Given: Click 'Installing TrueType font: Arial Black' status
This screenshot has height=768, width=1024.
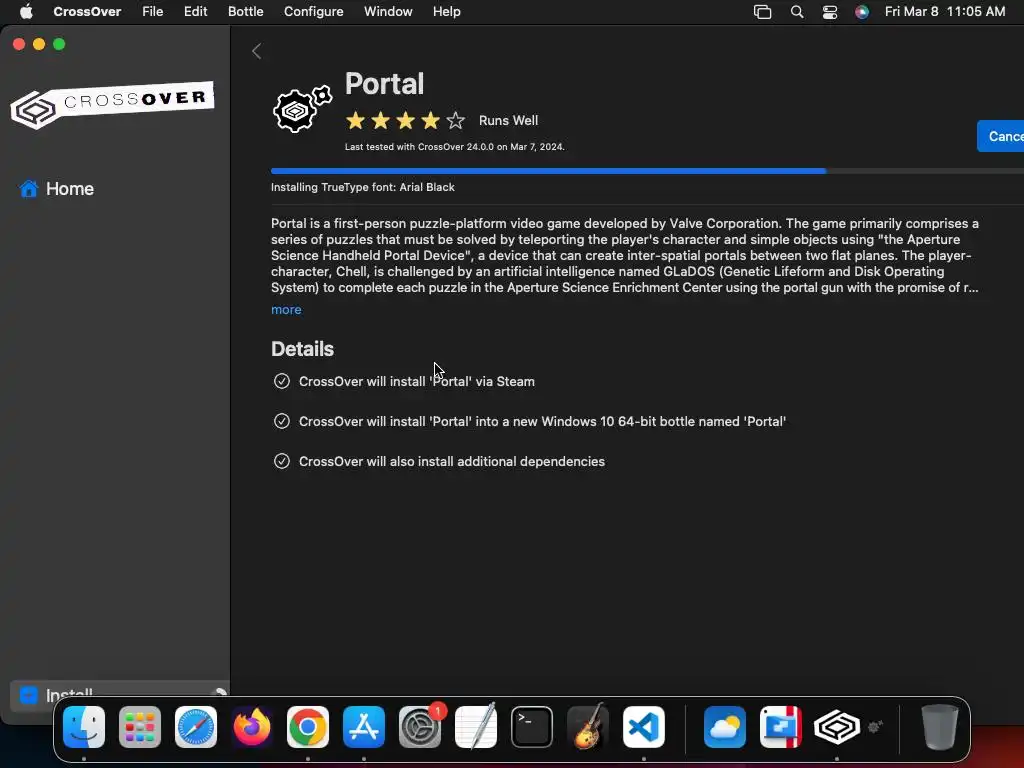Looking at the screenshot, I should [362, 187].
